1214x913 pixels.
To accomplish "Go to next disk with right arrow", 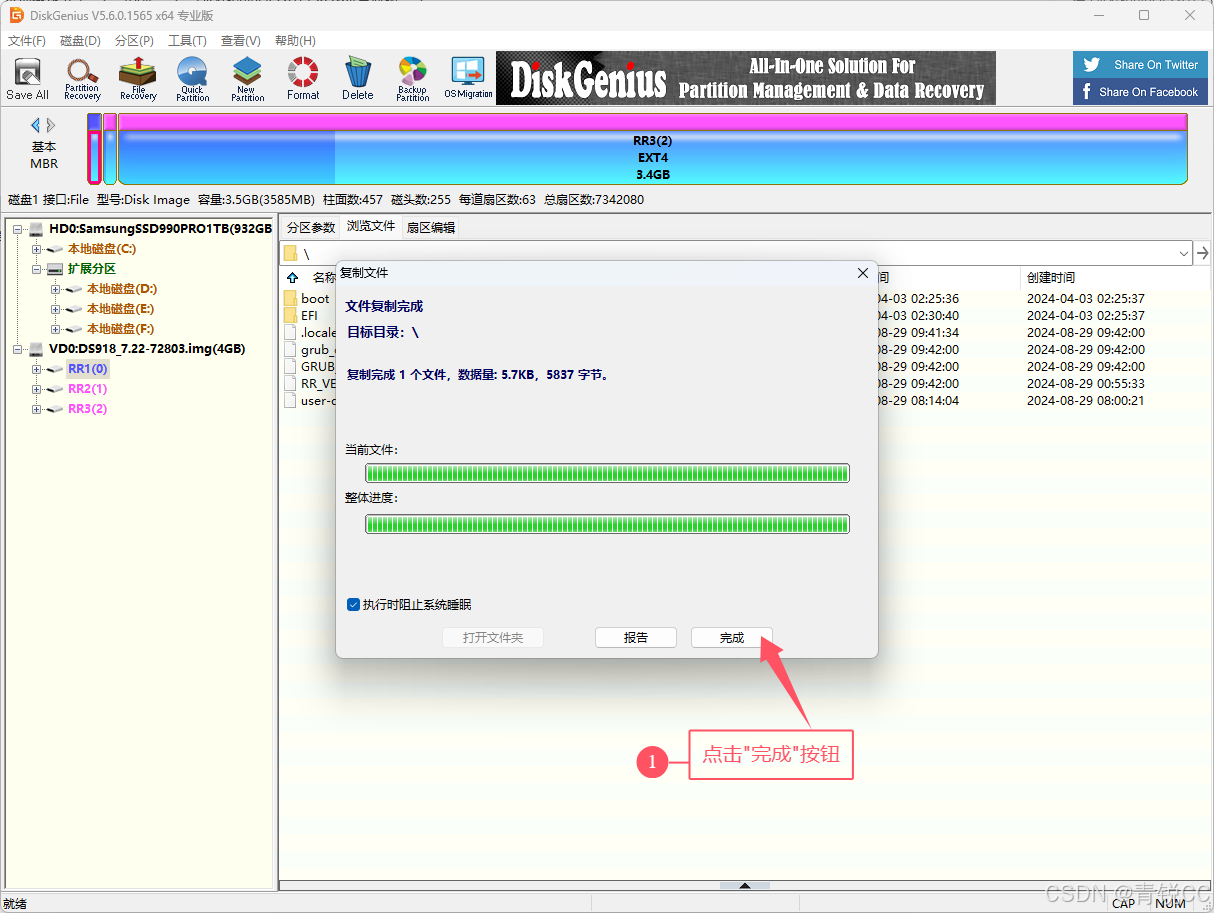I will [51, 126].
